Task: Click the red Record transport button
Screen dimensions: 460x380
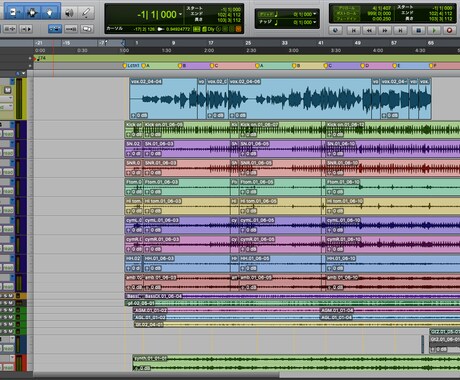Action: (x=449, y=30)
